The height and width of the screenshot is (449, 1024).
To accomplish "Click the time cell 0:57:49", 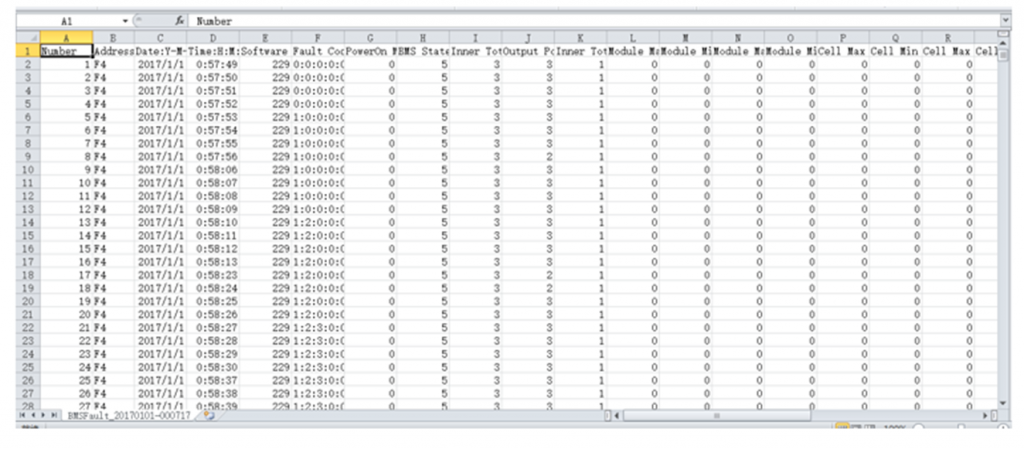I will click(213, 64).
